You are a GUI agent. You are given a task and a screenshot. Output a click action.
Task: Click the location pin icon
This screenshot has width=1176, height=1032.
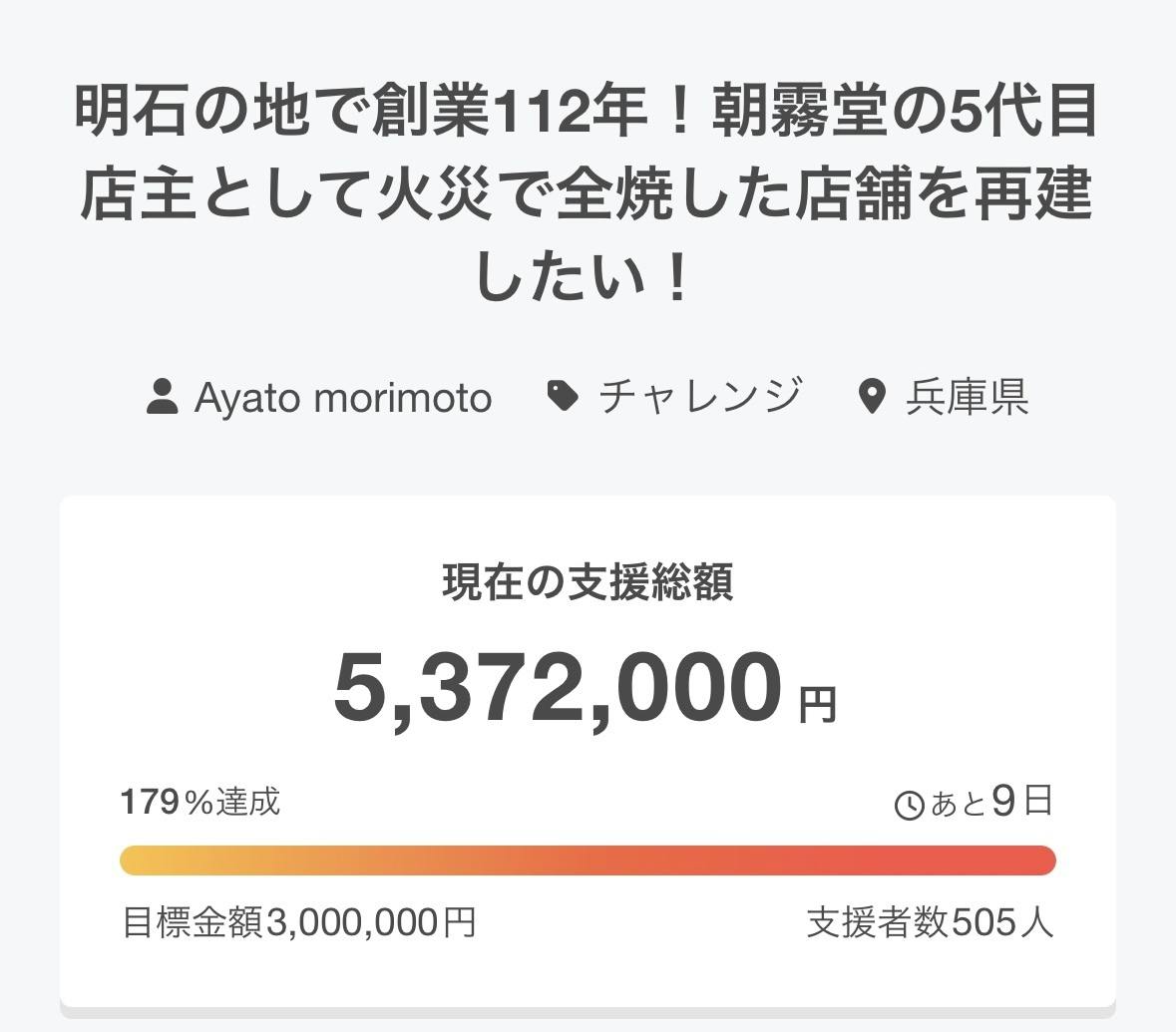click(x=873, y=397)
